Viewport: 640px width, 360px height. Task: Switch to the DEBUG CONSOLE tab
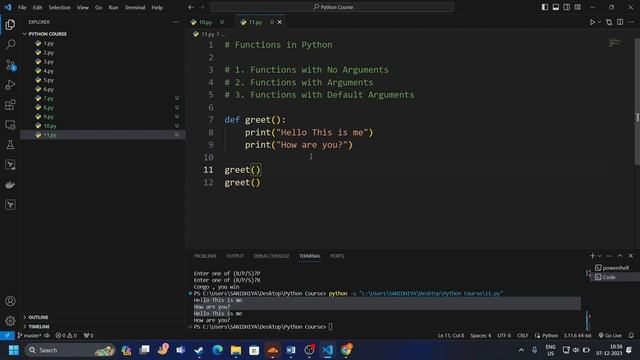[x=271, y=256]
